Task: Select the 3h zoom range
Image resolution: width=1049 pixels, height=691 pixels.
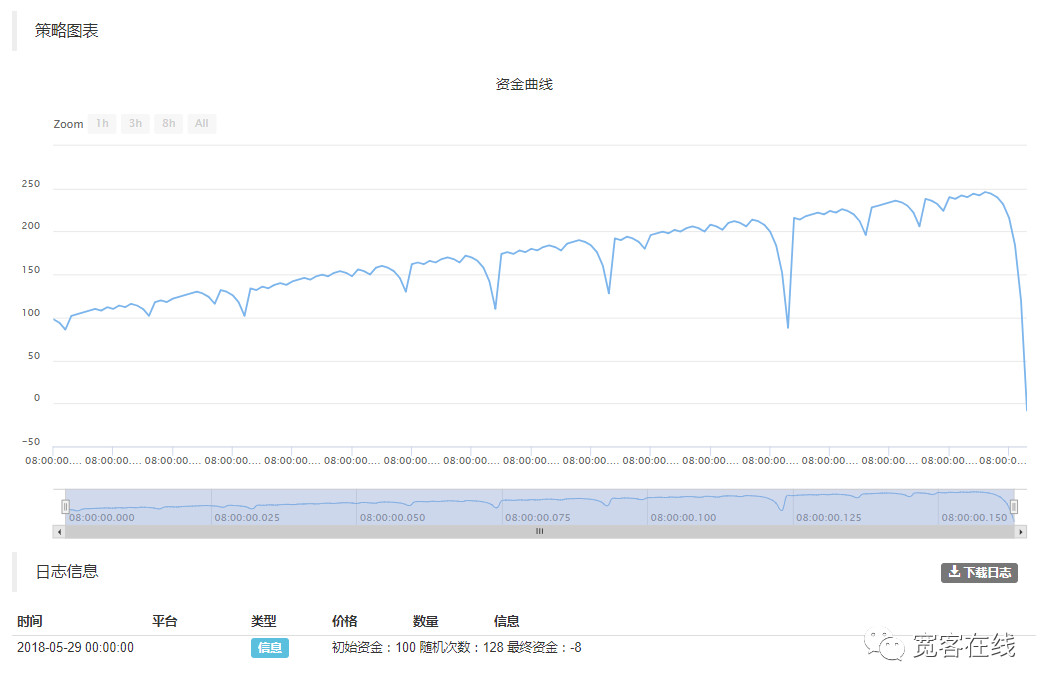Action: tap(135, 124)
